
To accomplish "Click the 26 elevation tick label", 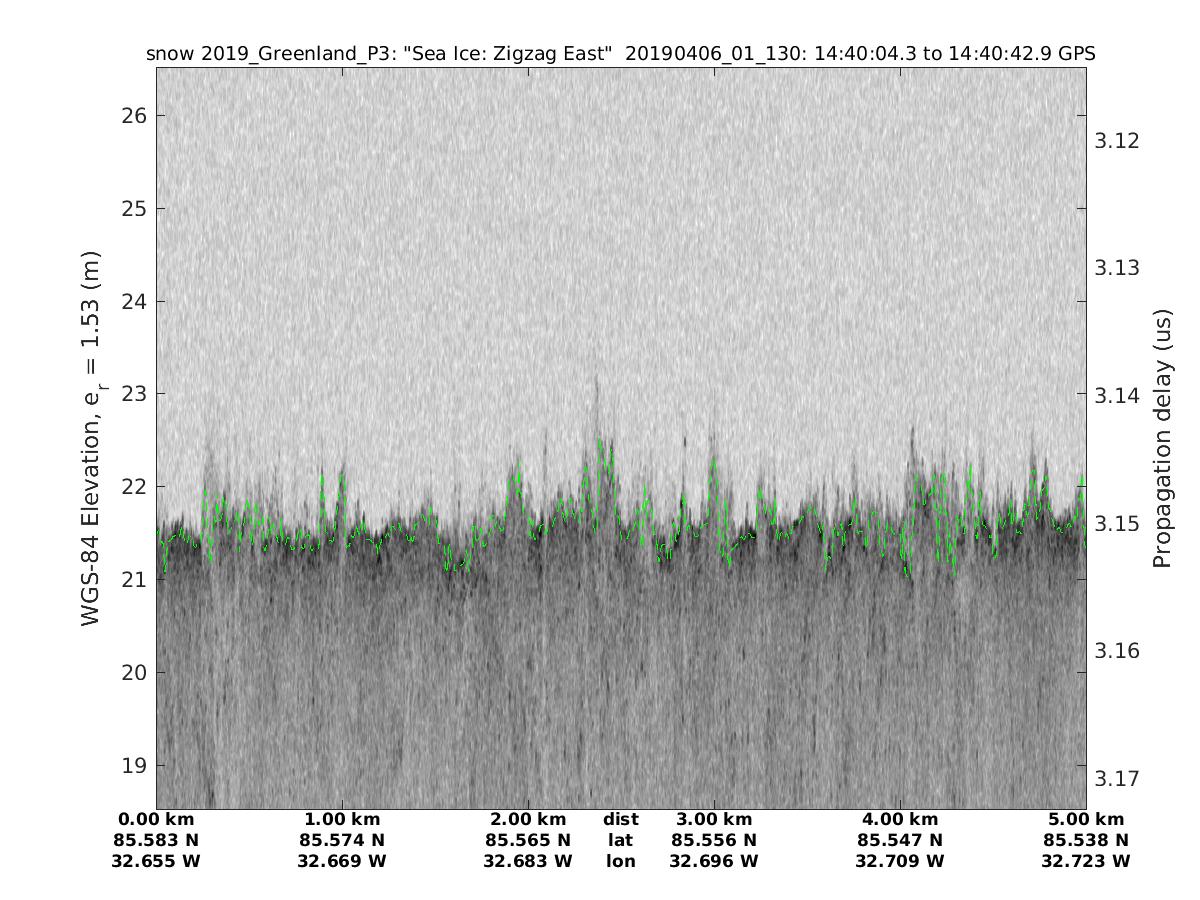I will click(x=134, y=116).
